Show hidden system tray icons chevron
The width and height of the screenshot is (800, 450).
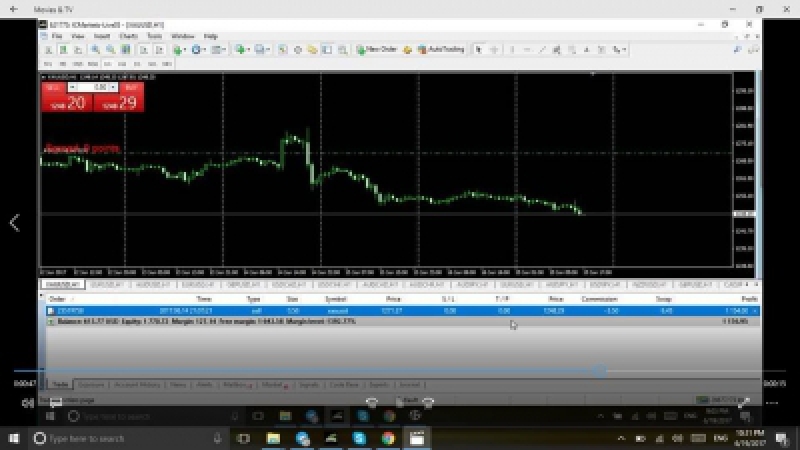tap(621, 438)
